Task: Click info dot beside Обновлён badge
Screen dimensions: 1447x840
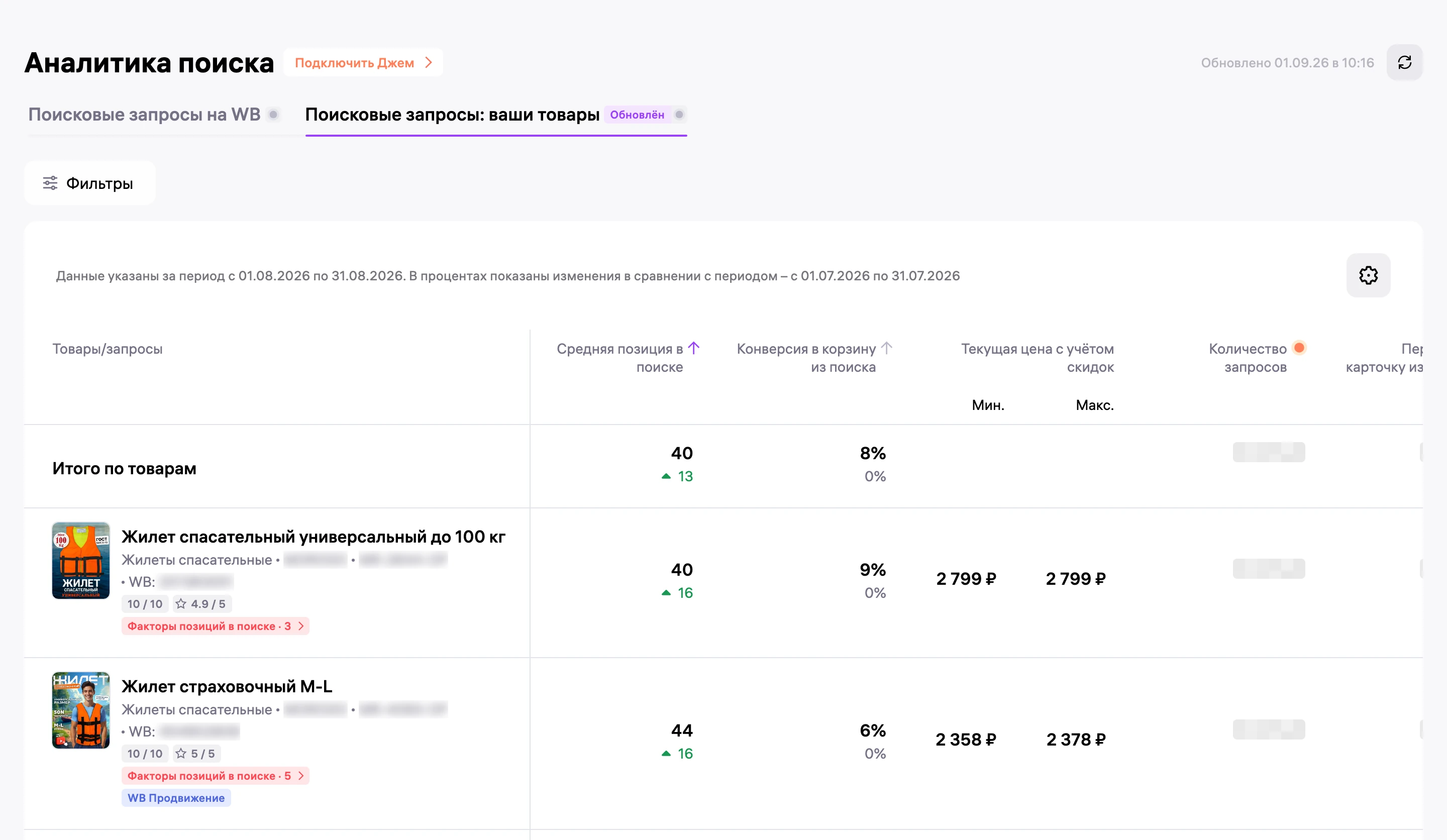Action: [679, 114]
